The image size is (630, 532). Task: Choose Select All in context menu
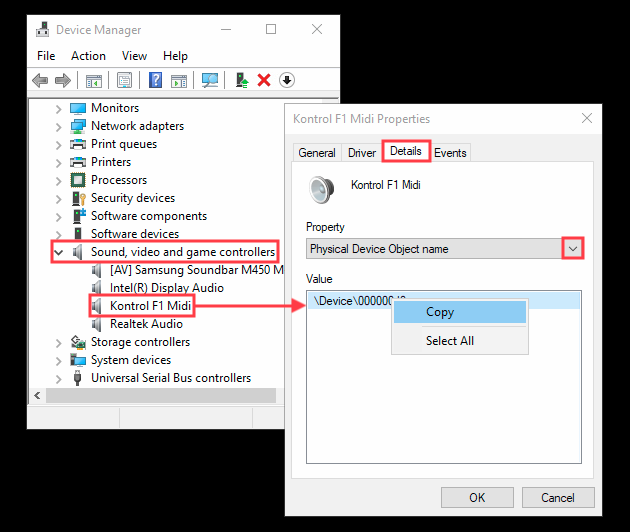(x=450, y=341)
